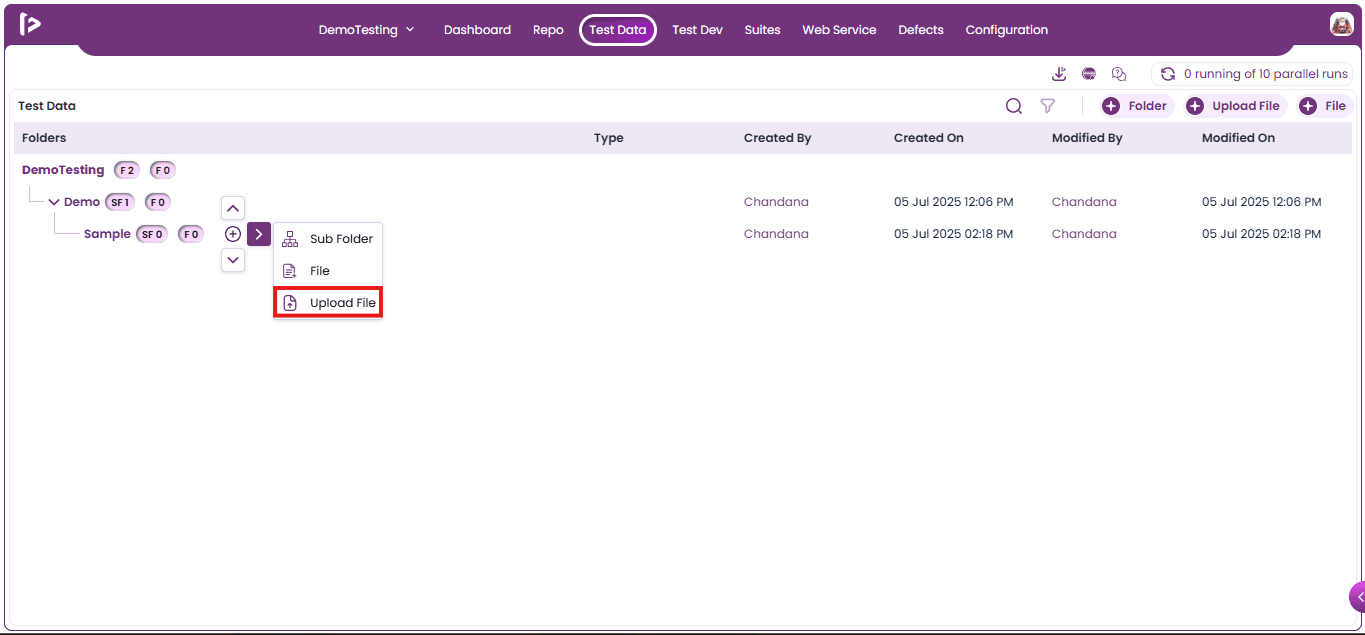This screenshot has width=1365, height=635.
Task: Collapse the Demo folder chevron
Action: (x=54, y=202)
